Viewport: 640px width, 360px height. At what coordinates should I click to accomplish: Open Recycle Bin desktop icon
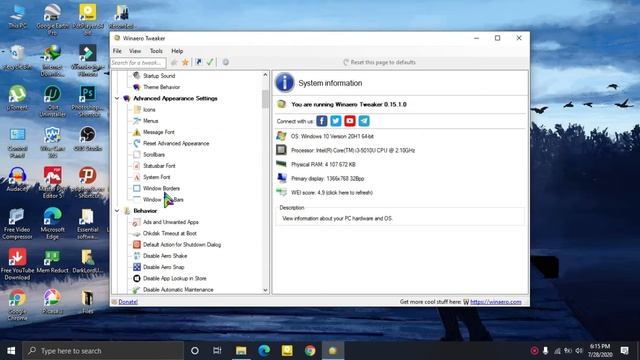(x=17, y=58)
